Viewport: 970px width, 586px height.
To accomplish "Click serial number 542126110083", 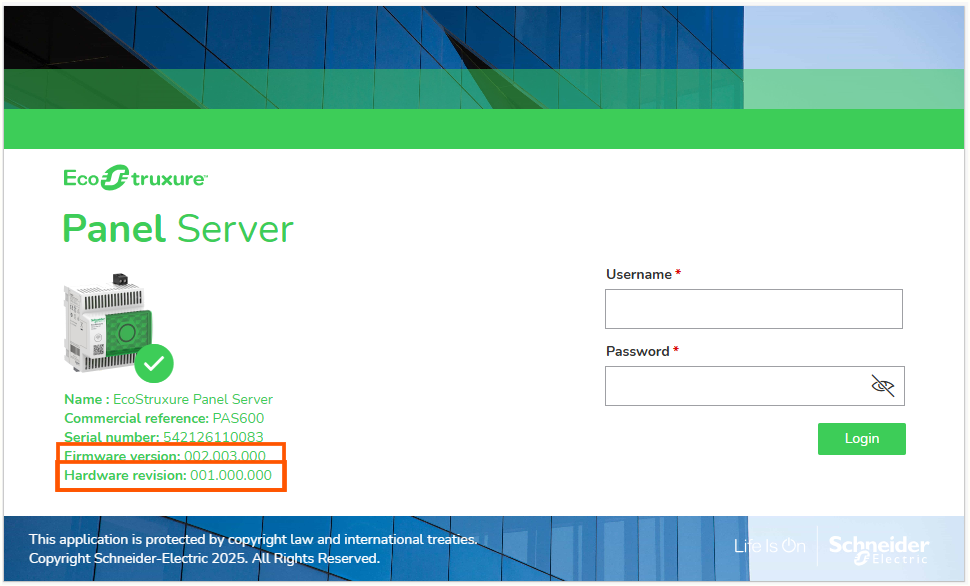I will pyautogui.click(x=213, y=437).
